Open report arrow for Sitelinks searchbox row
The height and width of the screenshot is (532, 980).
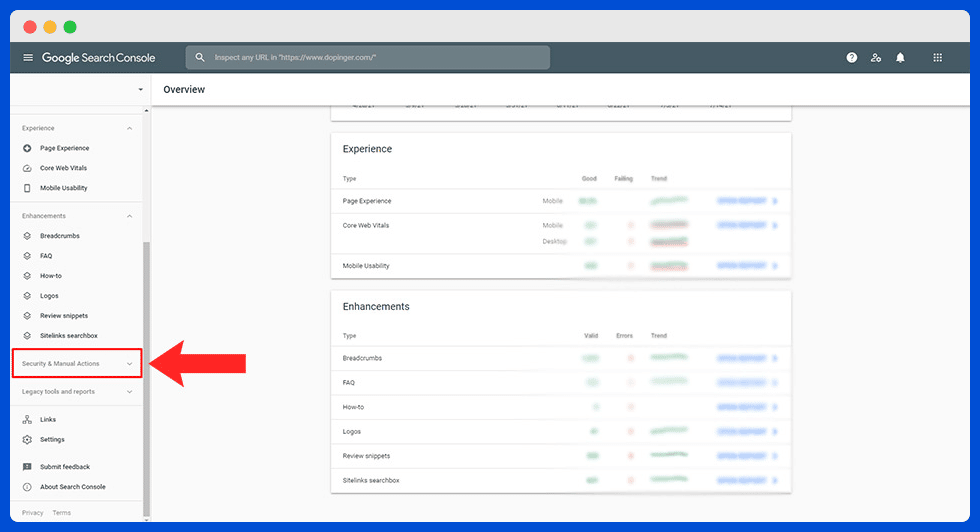775,481
